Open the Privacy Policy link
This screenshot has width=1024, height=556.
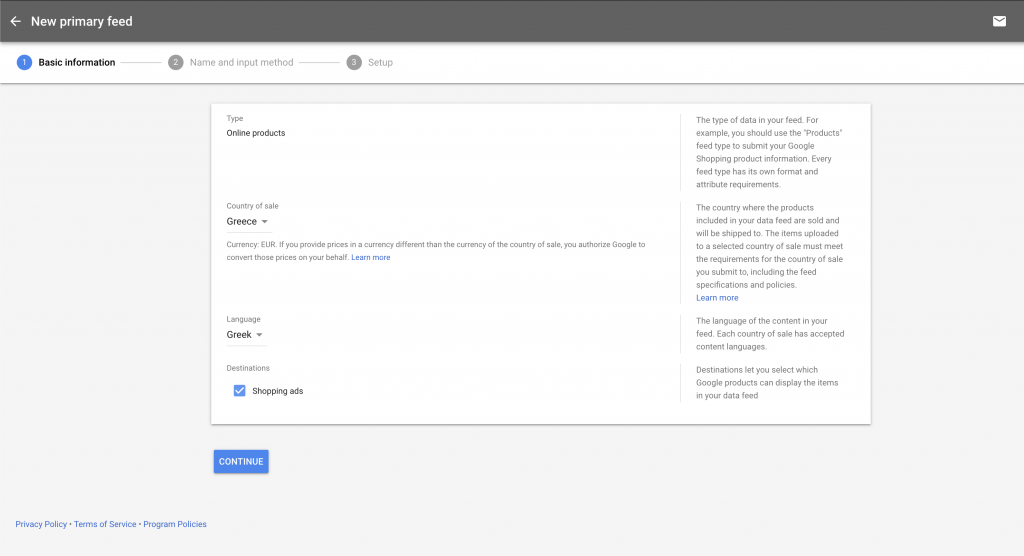(x=41, y=524)
